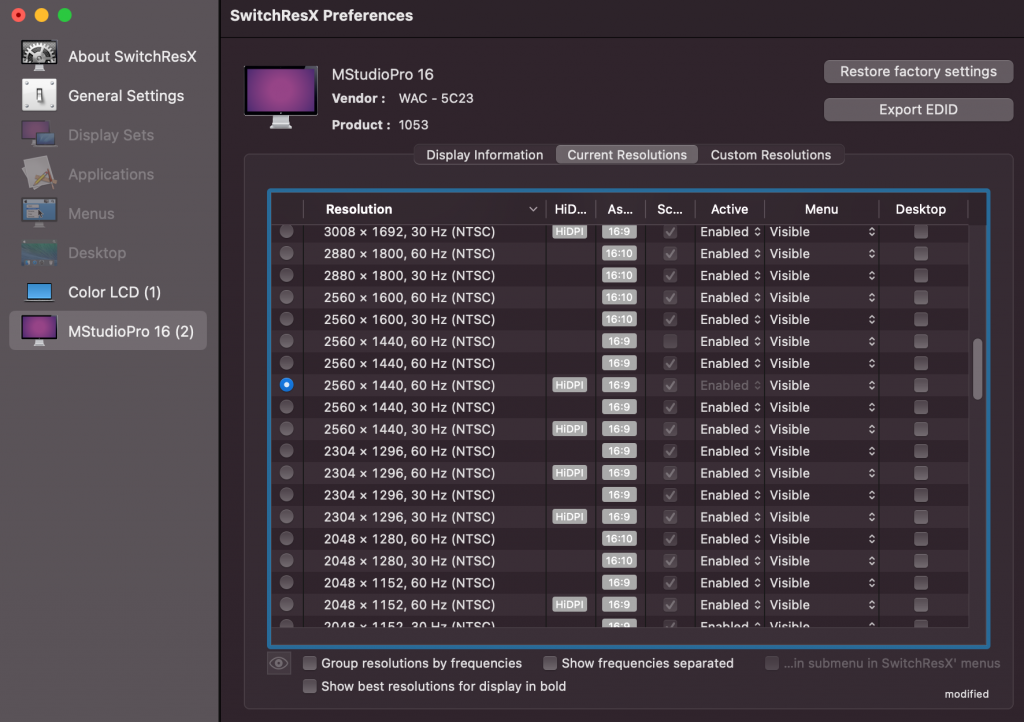Select radio button for 2880 × 1800, 60 Hz
1024x722 pixels.
(287, 253)
